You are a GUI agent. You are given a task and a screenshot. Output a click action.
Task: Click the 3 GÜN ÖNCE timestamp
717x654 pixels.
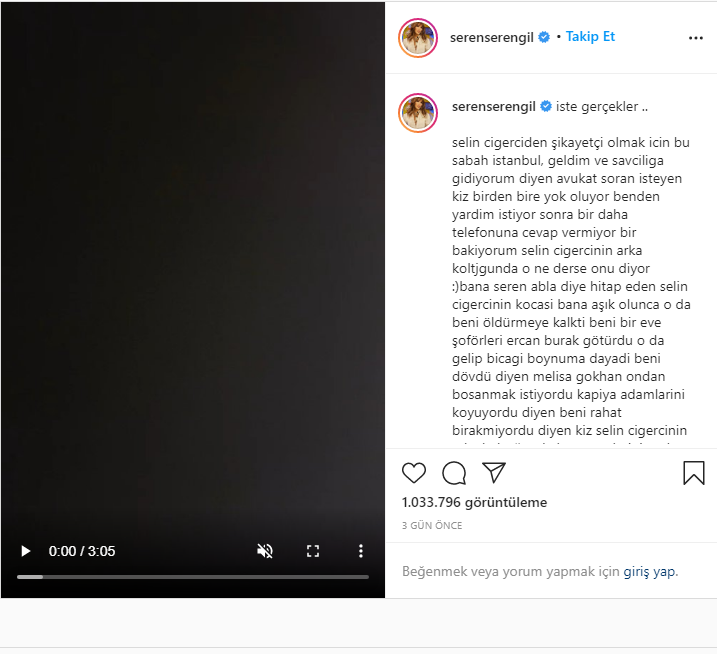click(432, 525)
